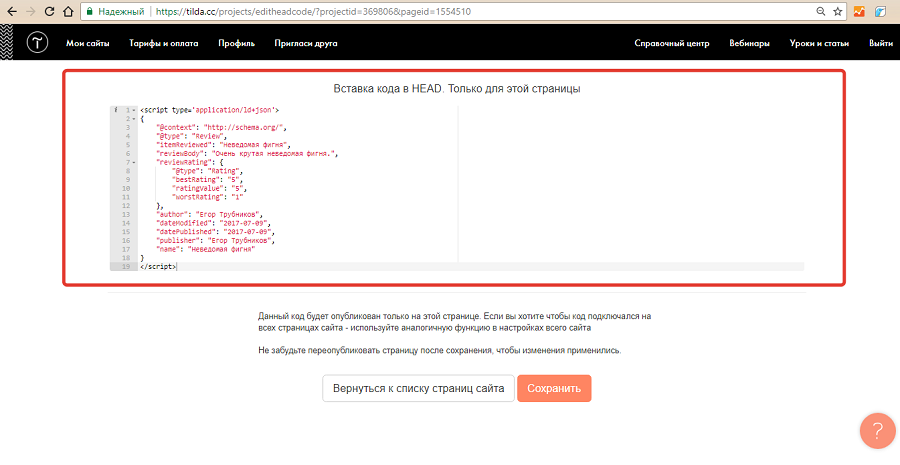Viewport: 900px width, 465px height.
Task: Open Справочный центр
Action: (672, 43)
